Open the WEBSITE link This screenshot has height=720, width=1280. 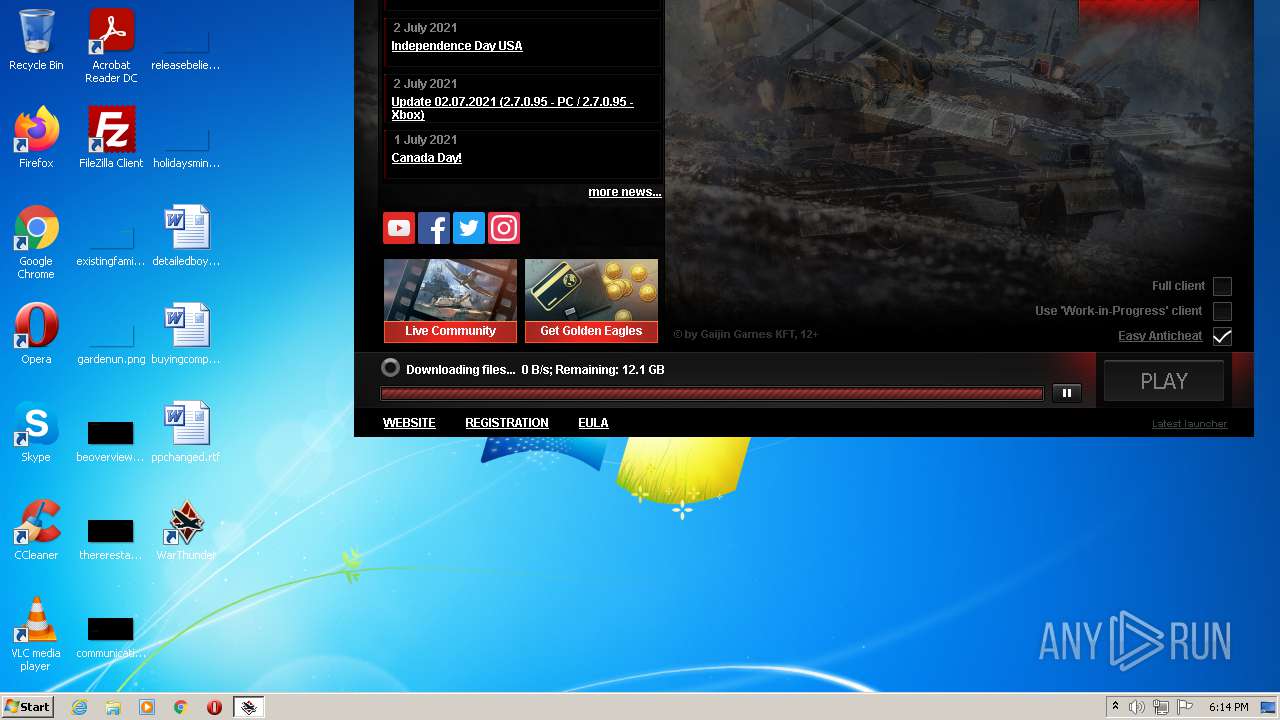point(409,423)
